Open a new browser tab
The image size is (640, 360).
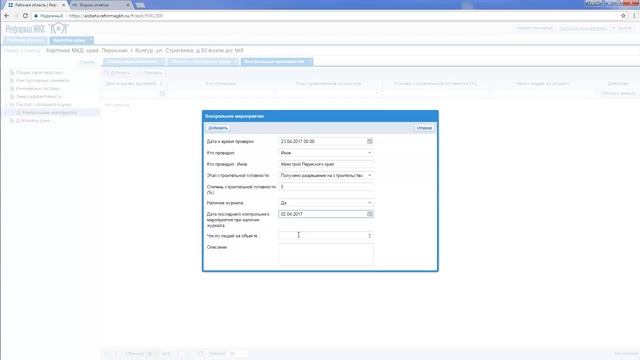tap(140, 5)
